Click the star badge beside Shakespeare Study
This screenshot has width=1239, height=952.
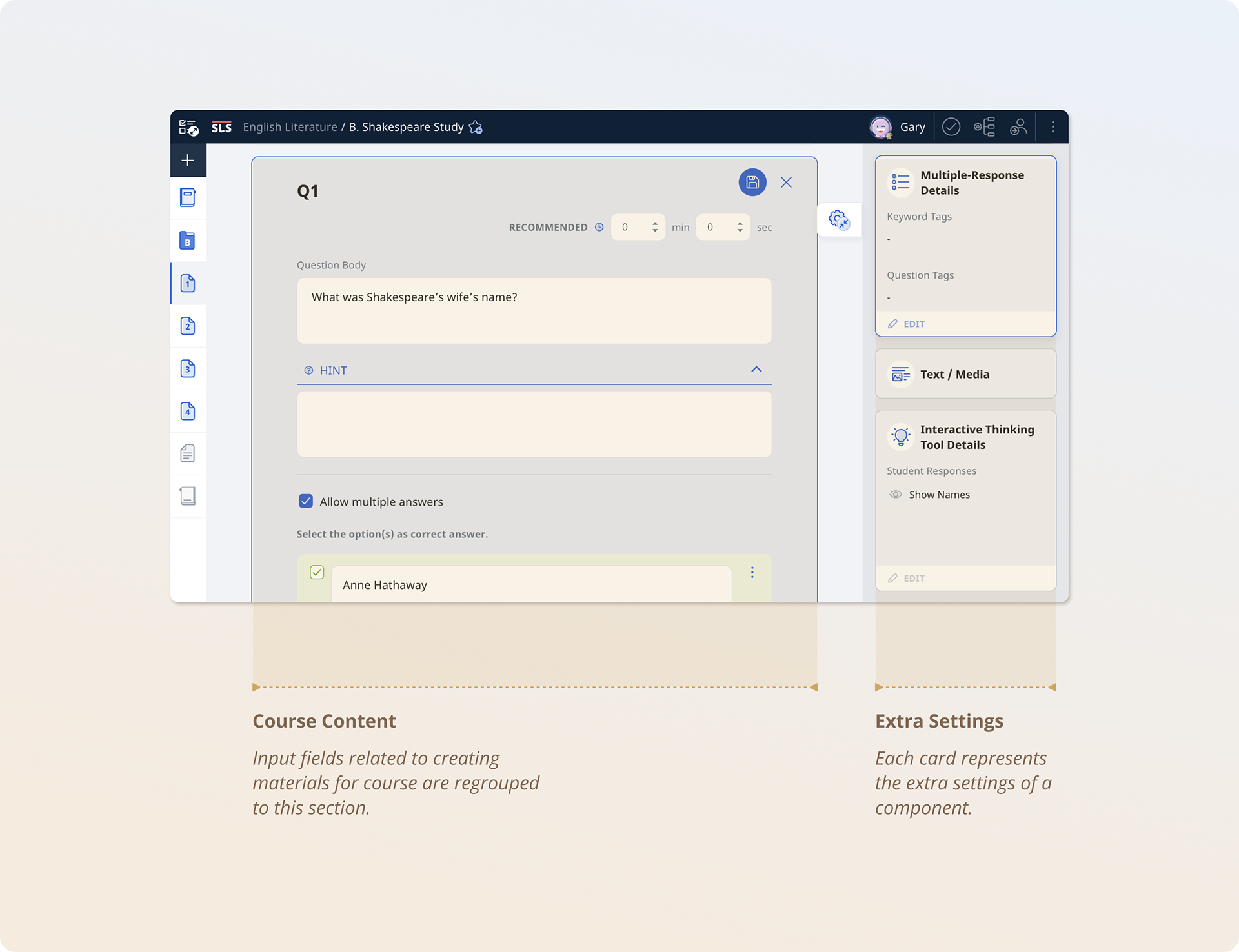[x=476, y=127]
